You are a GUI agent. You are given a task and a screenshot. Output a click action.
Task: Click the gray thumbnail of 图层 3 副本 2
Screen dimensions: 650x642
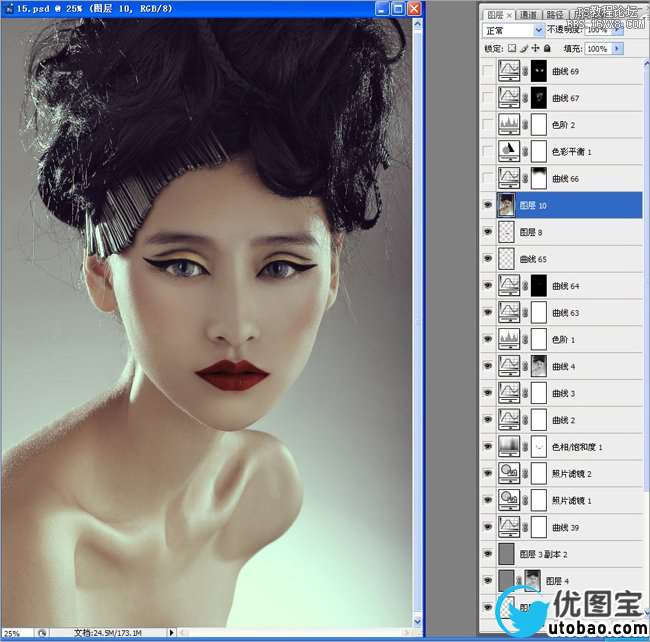pos(507,554)
